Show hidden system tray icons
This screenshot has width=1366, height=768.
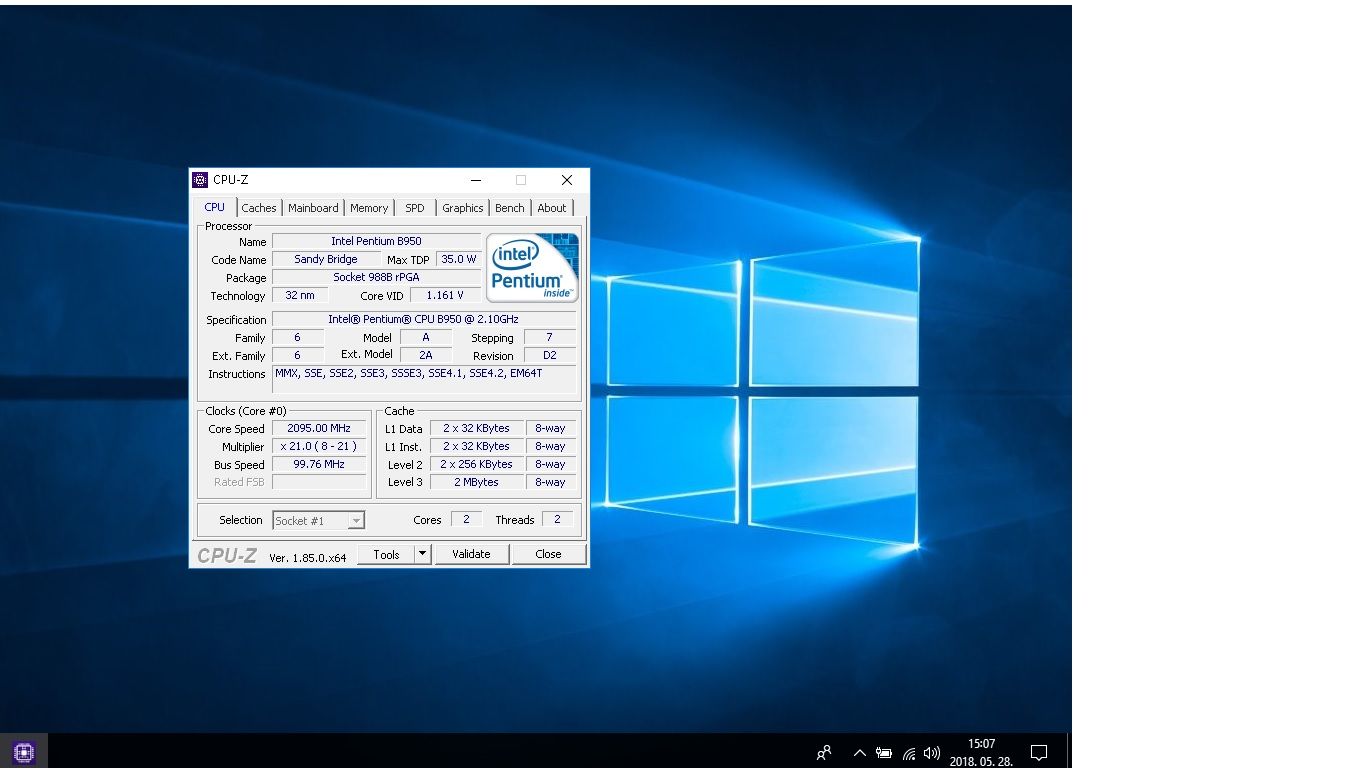[x=859, y=753]
